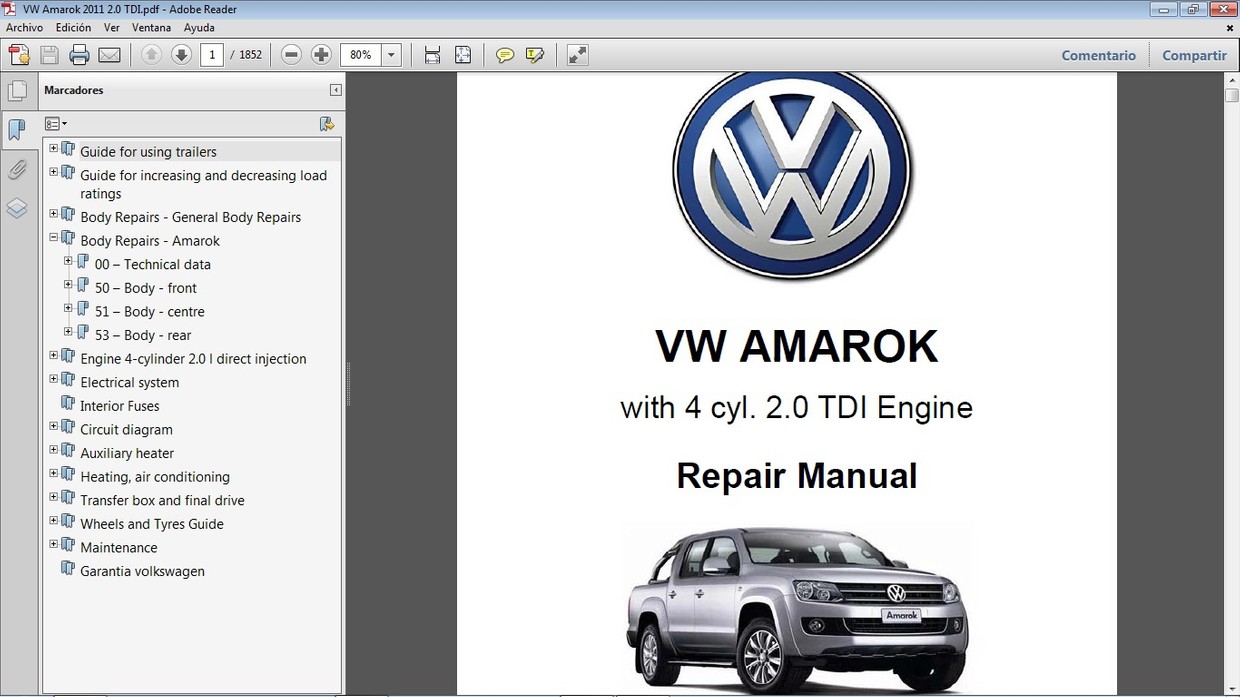Select Garantia volkswagen bookmark

(142, 571)
